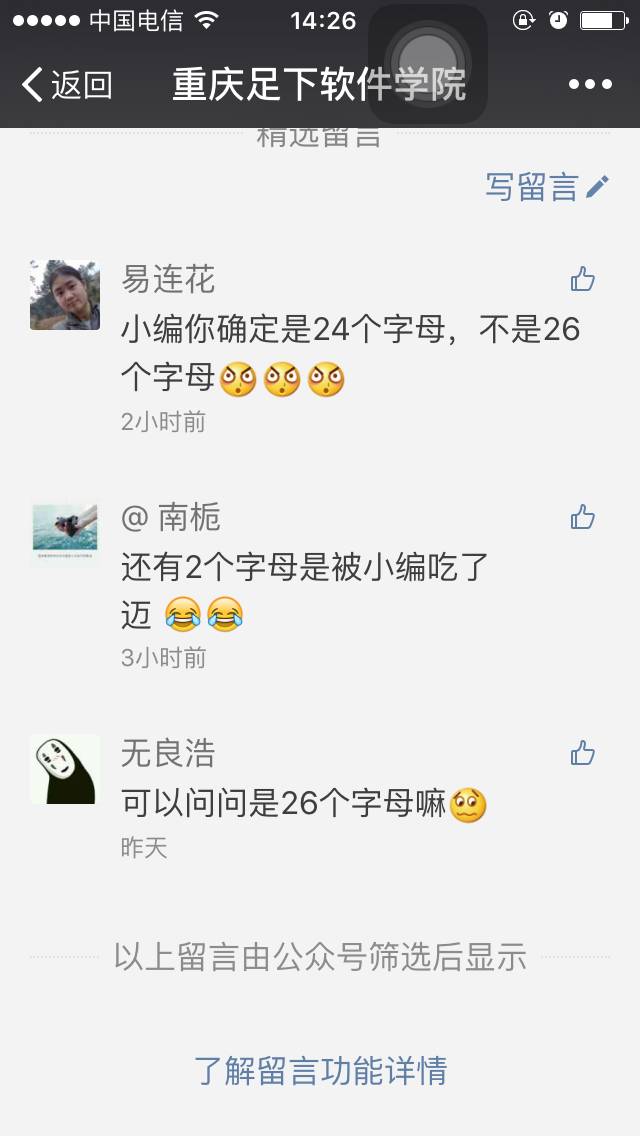The image size is (640, 1136).
Task: Open the three-dots more menu
Action: (x=590, y=85)
